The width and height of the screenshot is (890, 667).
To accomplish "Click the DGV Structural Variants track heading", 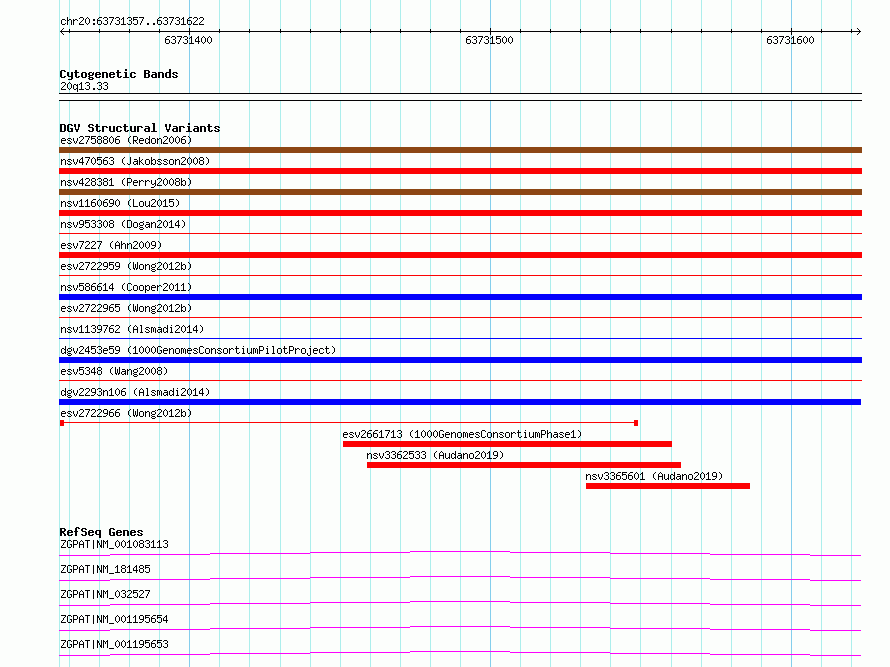I will [140, 128].
